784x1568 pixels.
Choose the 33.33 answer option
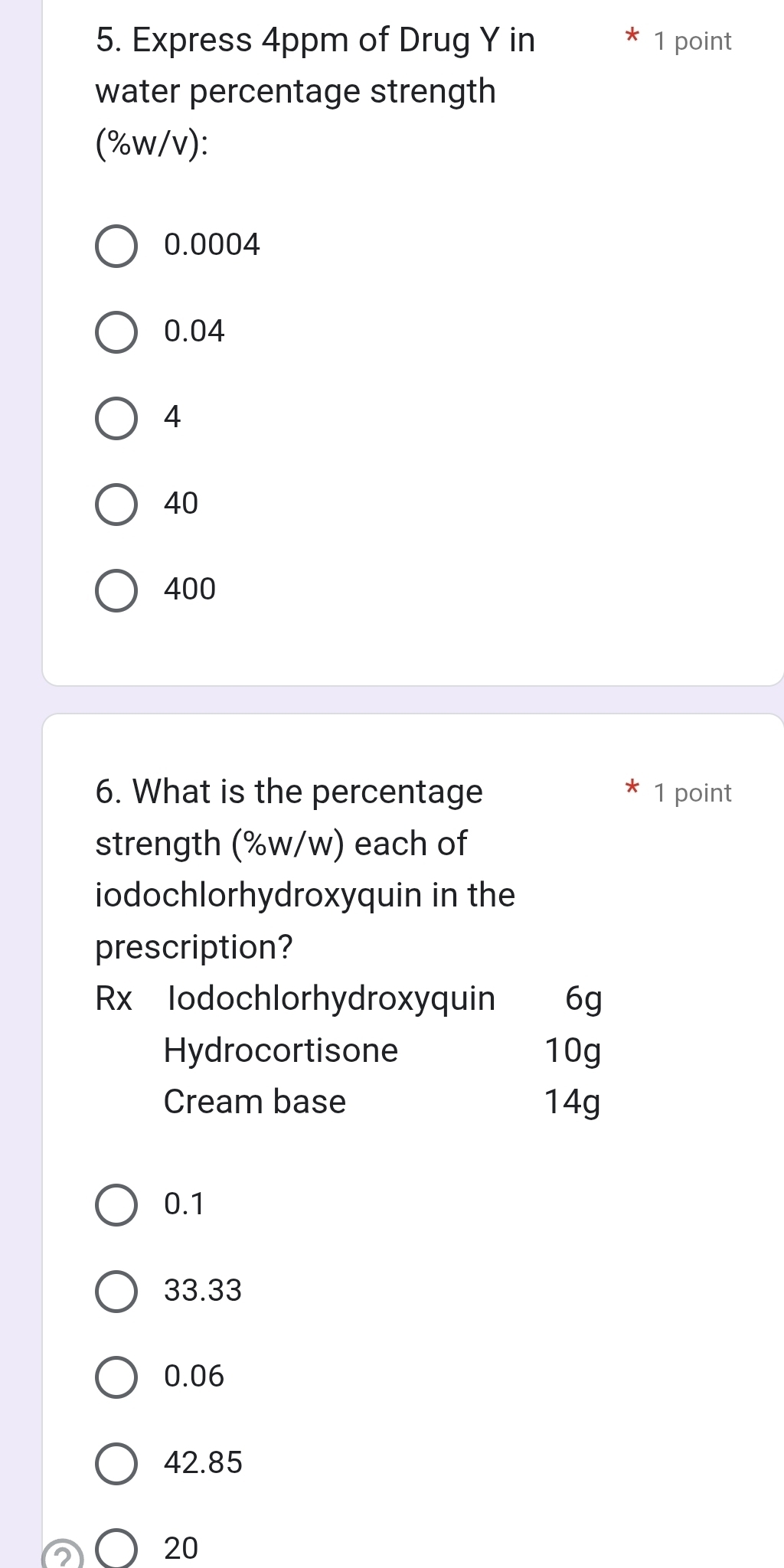tap(116, 1292)
